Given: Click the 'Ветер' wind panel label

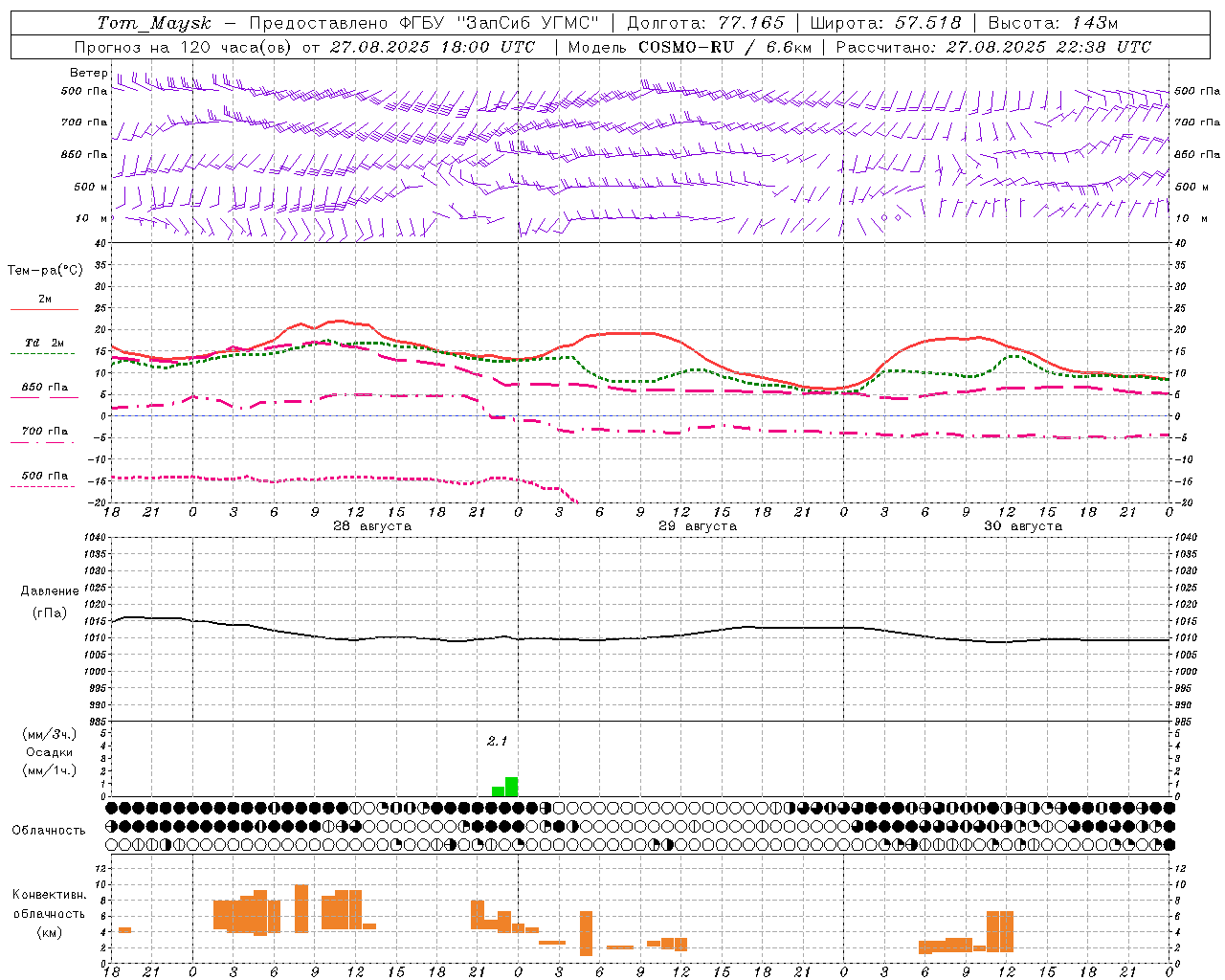Looking at the screenshot, I should 88,73.
